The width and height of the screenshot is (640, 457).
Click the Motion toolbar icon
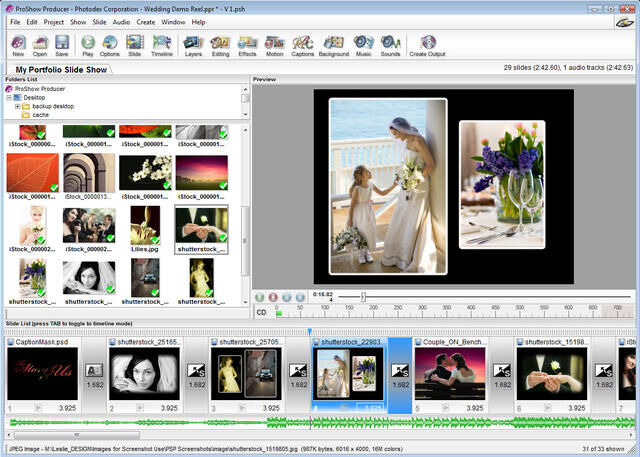tap(274, 43)
